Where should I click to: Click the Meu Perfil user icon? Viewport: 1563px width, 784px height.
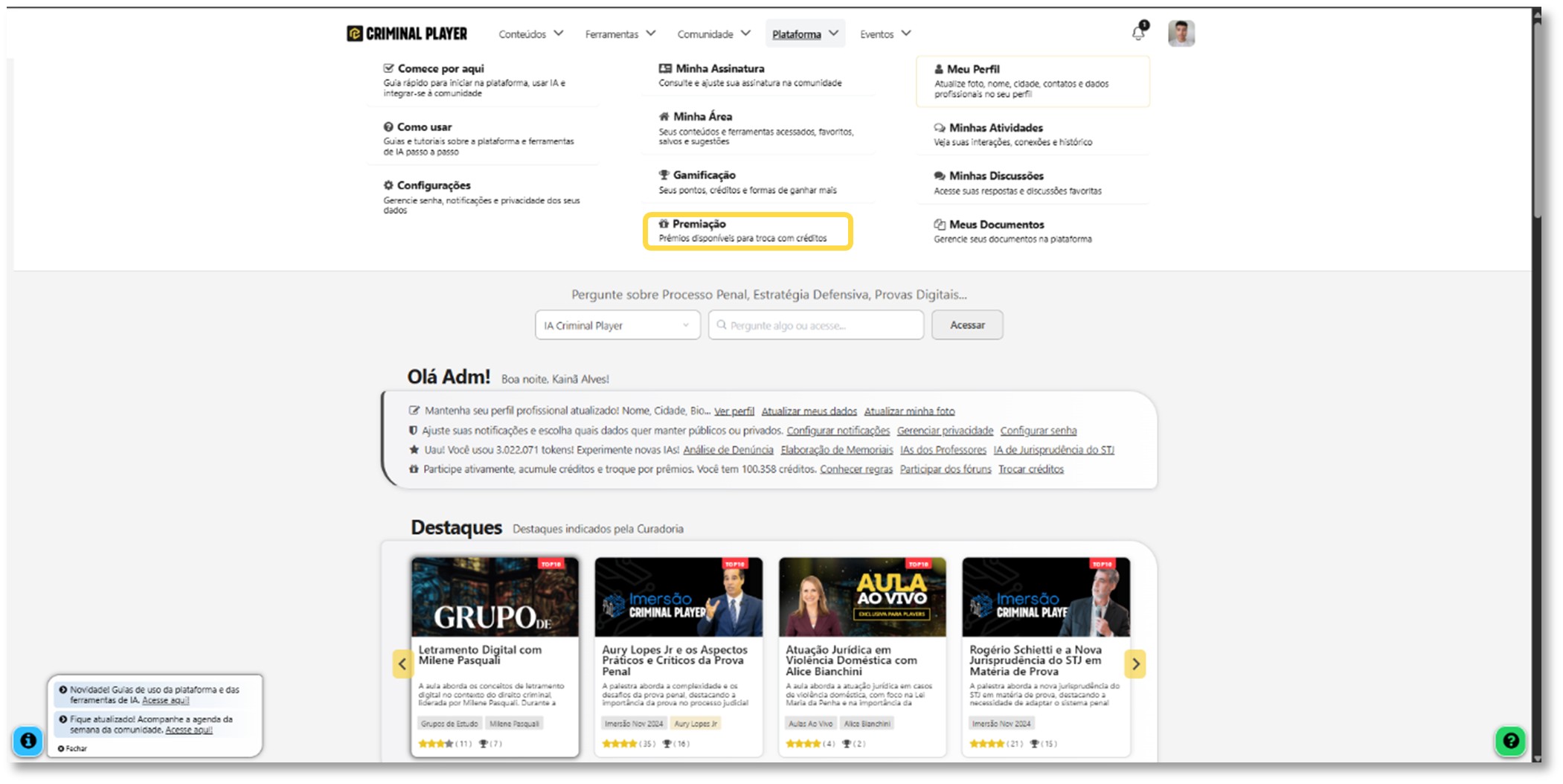coord(939,68)
